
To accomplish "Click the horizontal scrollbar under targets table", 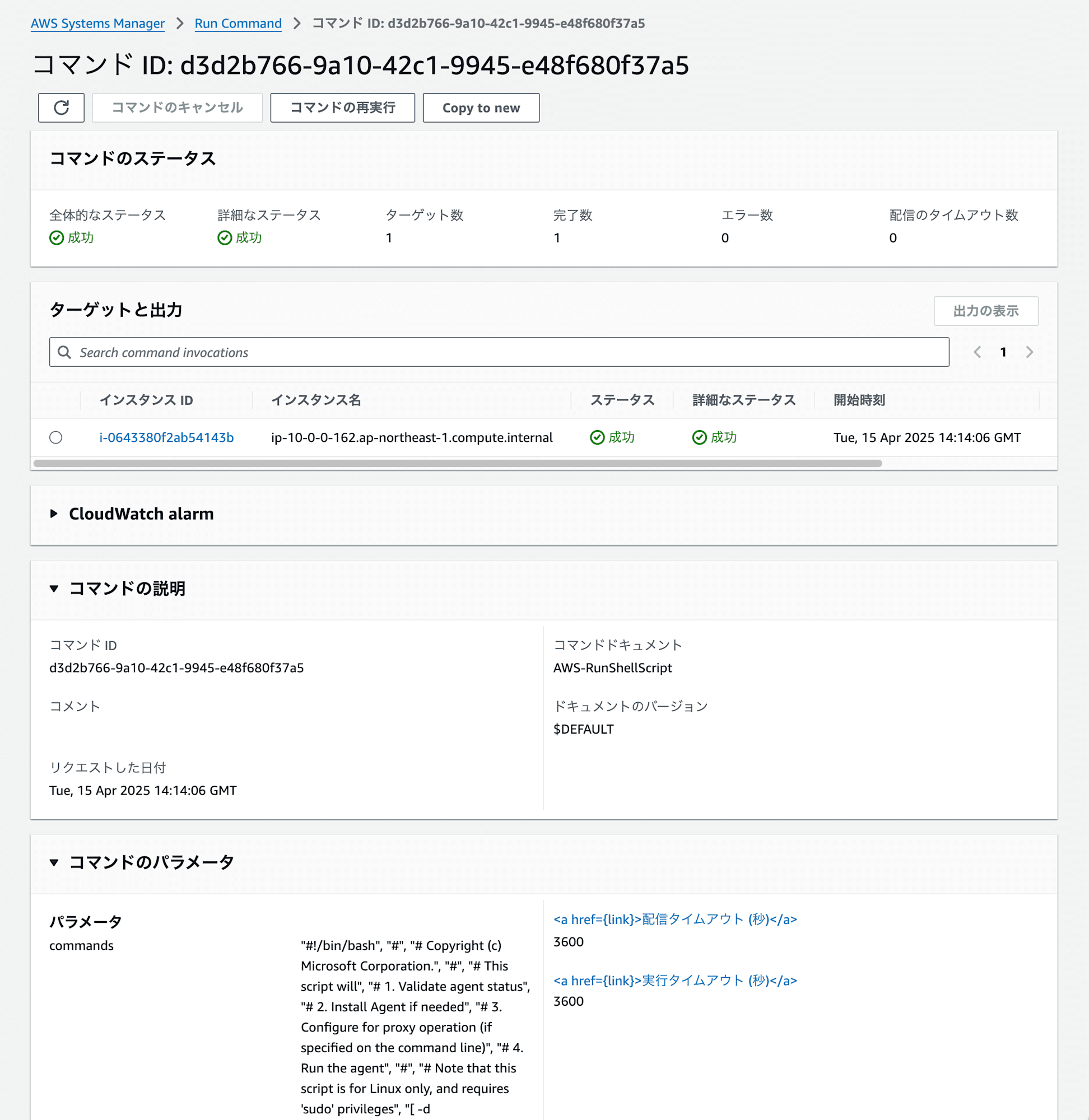I will tap(458, 463).
